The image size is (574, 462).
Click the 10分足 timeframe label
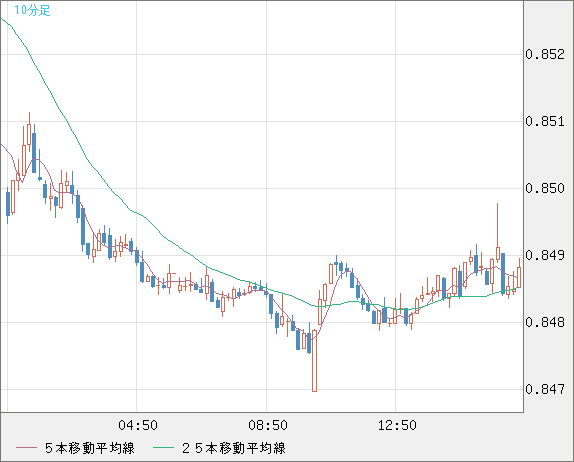coord(32,10)
